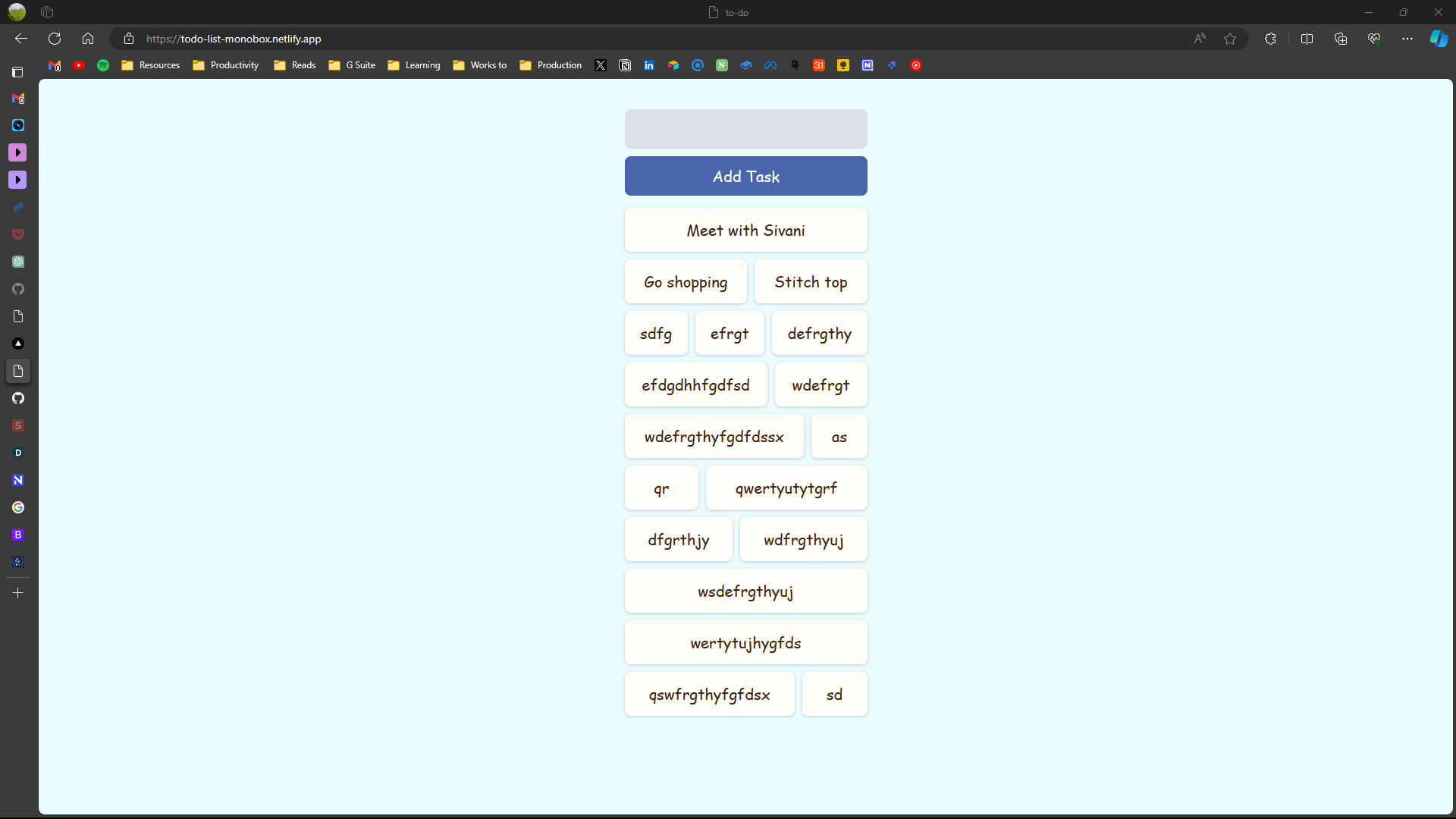
Task: Switch to the GitHub vertical tab
Action: coord(18,398)
